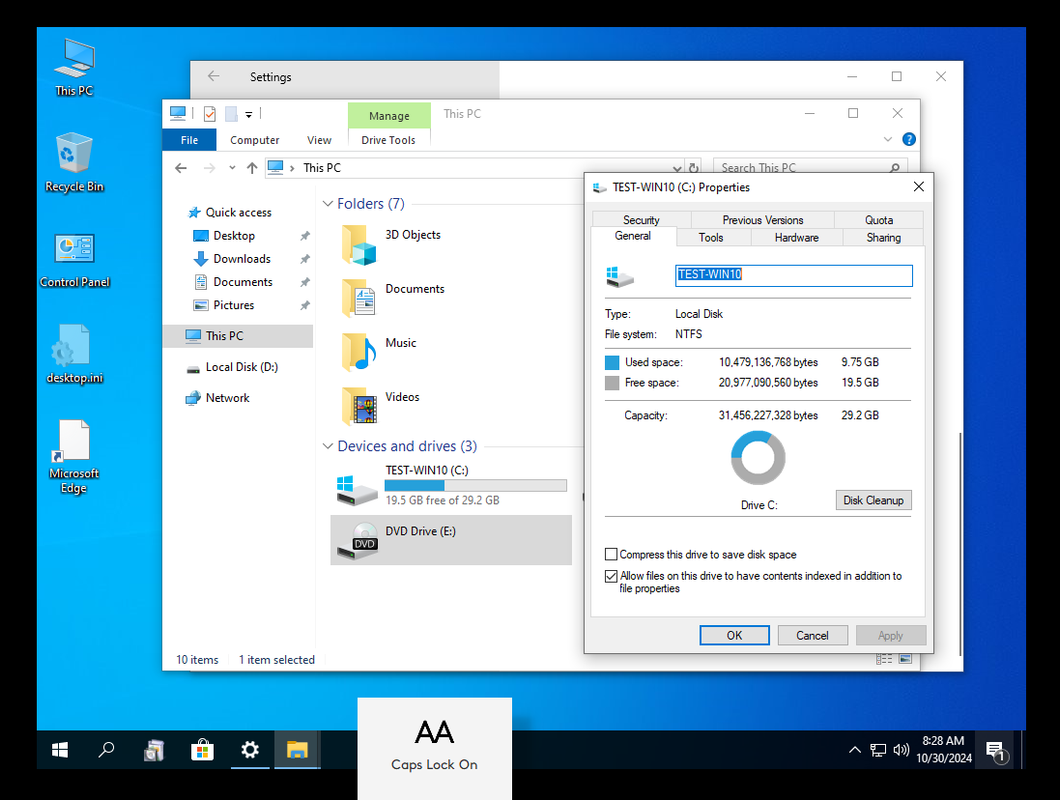Click the New folder quick access toolbar icon
The image size is (1060, 800).
point(231,114)
